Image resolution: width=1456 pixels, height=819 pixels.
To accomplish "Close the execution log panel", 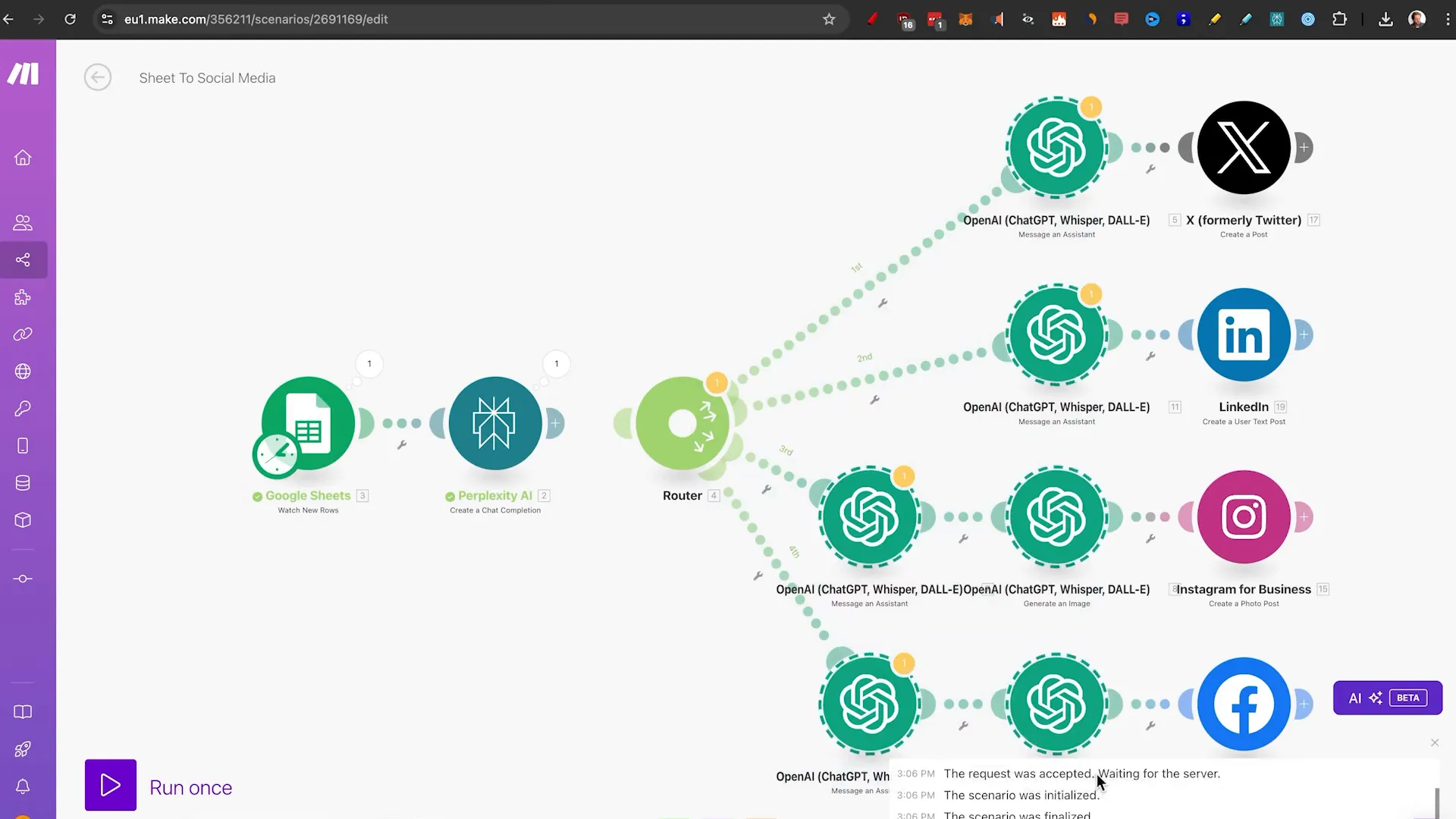I will tap(1435, 742).
